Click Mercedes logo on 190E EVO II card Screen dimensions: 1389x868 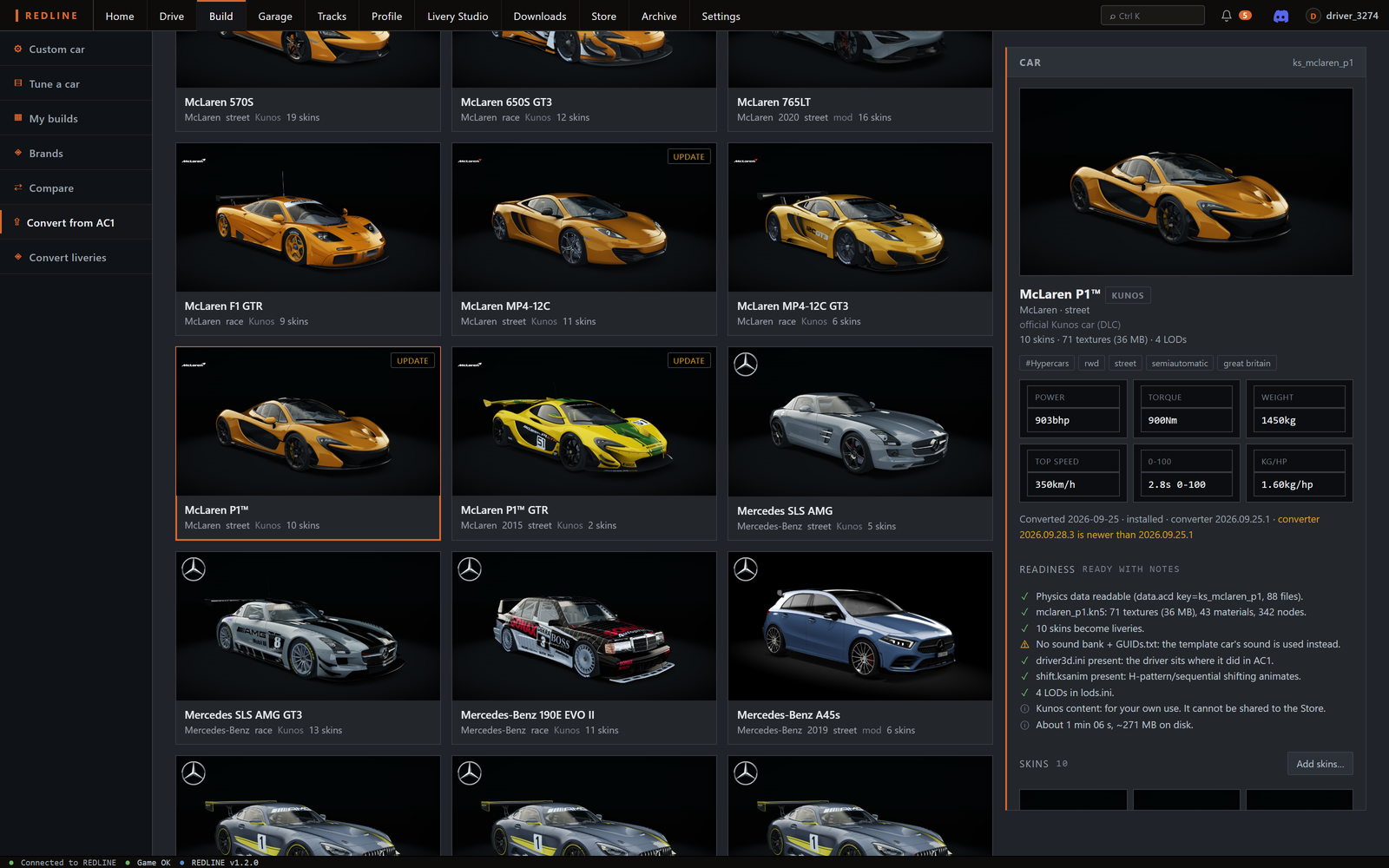[470, 569]
